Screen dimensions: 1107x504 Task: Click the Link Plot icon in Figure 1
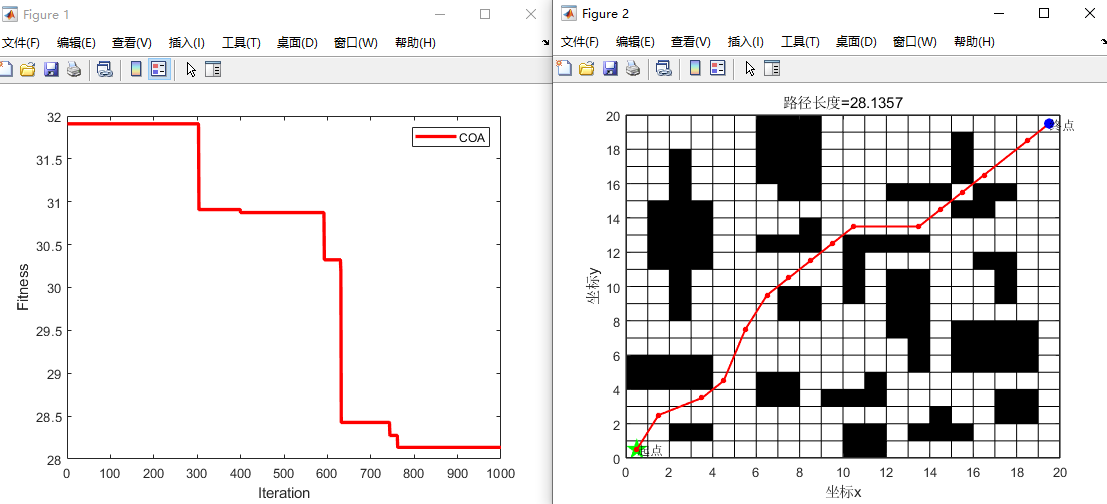pos(104,69)
